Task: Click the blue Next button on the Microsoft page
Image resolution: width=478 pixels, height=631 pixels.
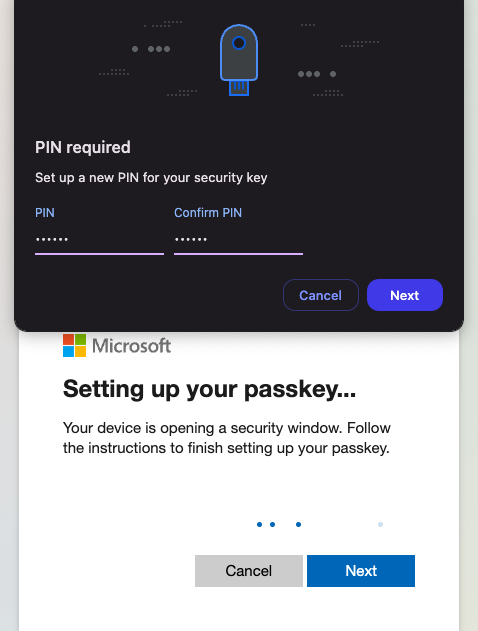Action: [361, 571]
